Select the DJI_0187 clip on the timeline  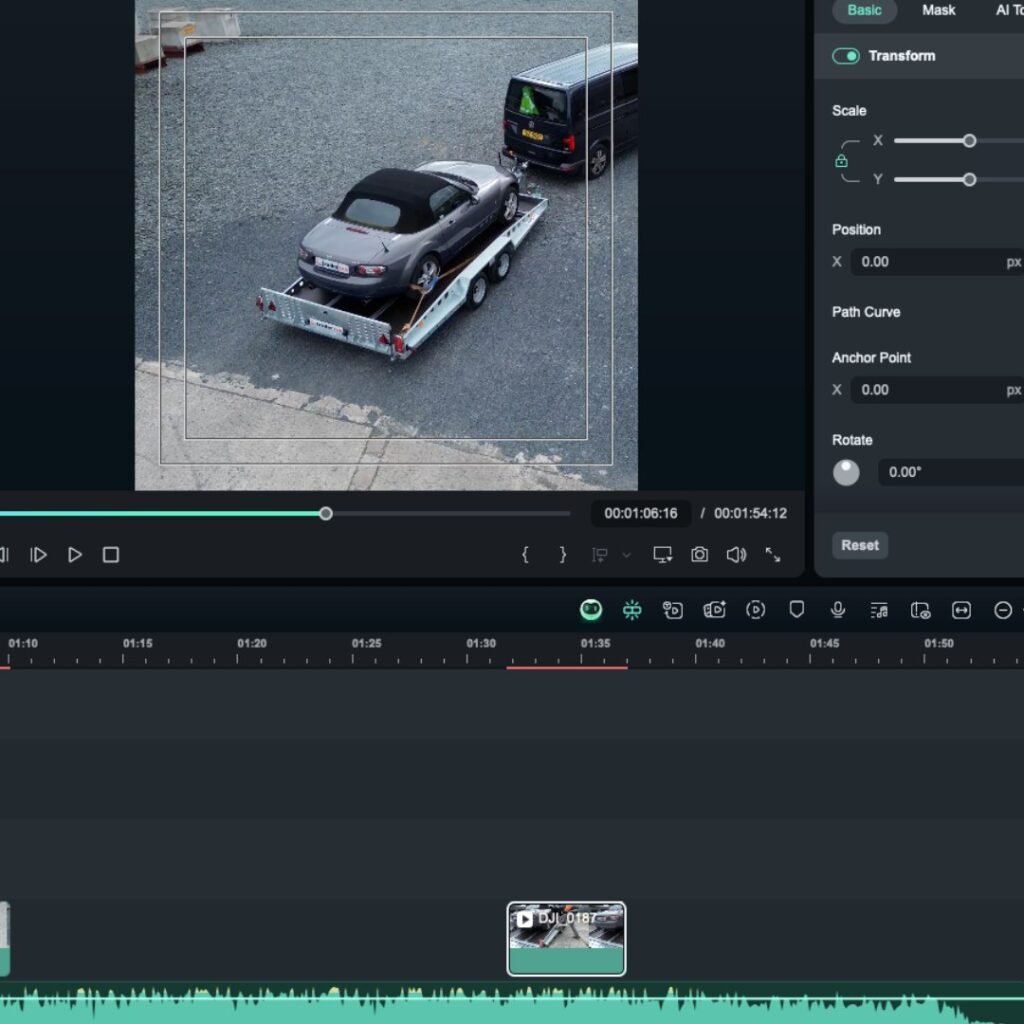(x=566, y=938)
